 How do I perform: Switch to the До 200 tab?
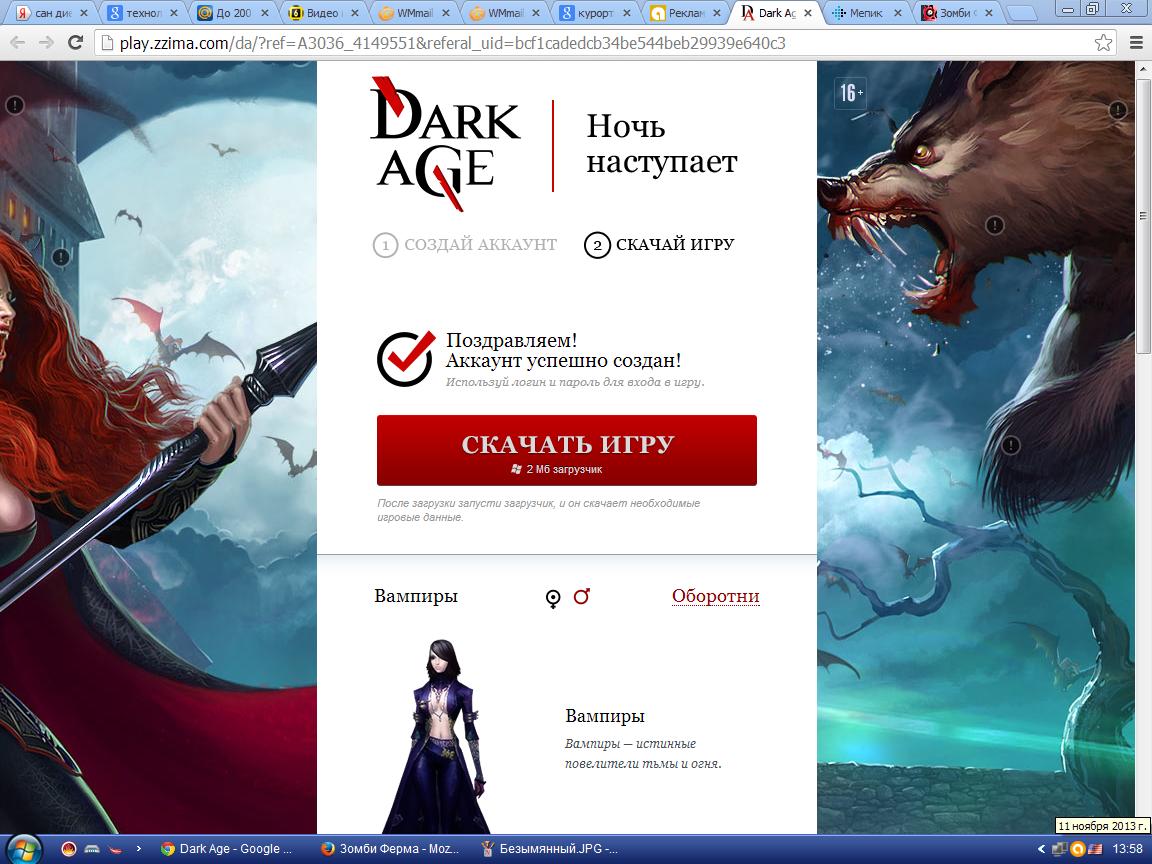[x=232, y=13]
